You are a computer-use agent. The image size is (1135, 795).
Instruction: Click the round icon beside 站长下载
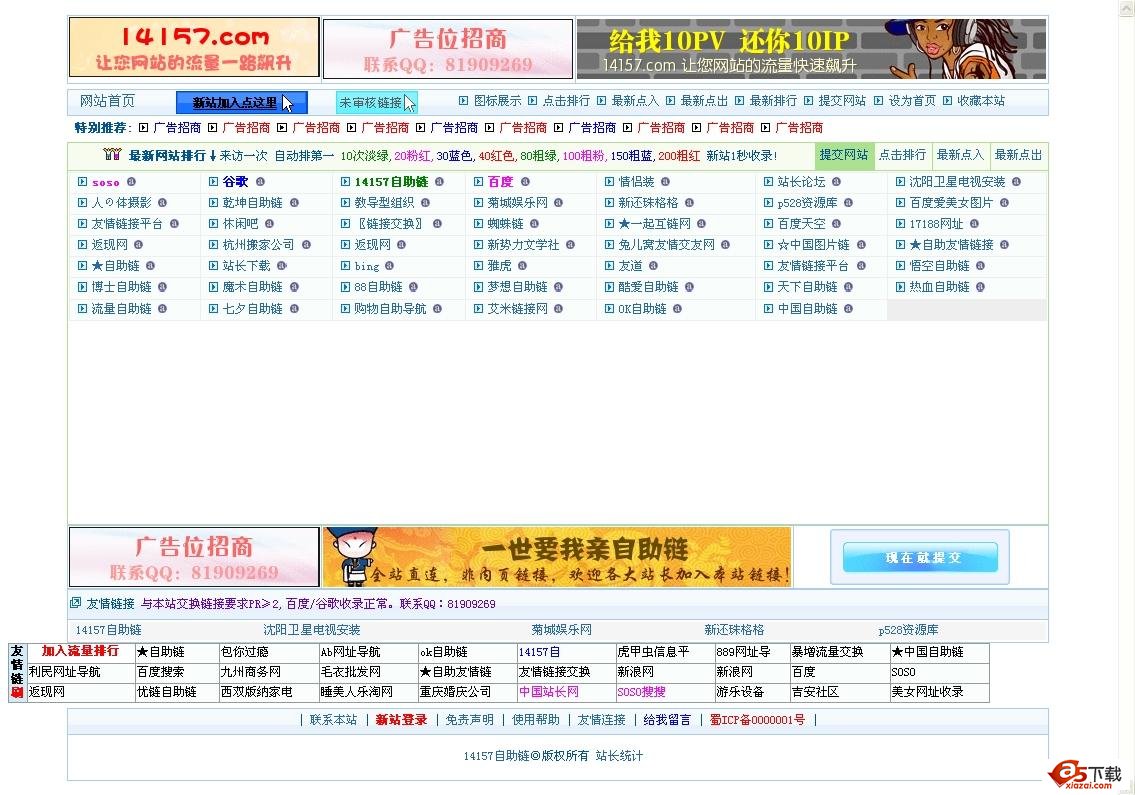tap(282, 266)
